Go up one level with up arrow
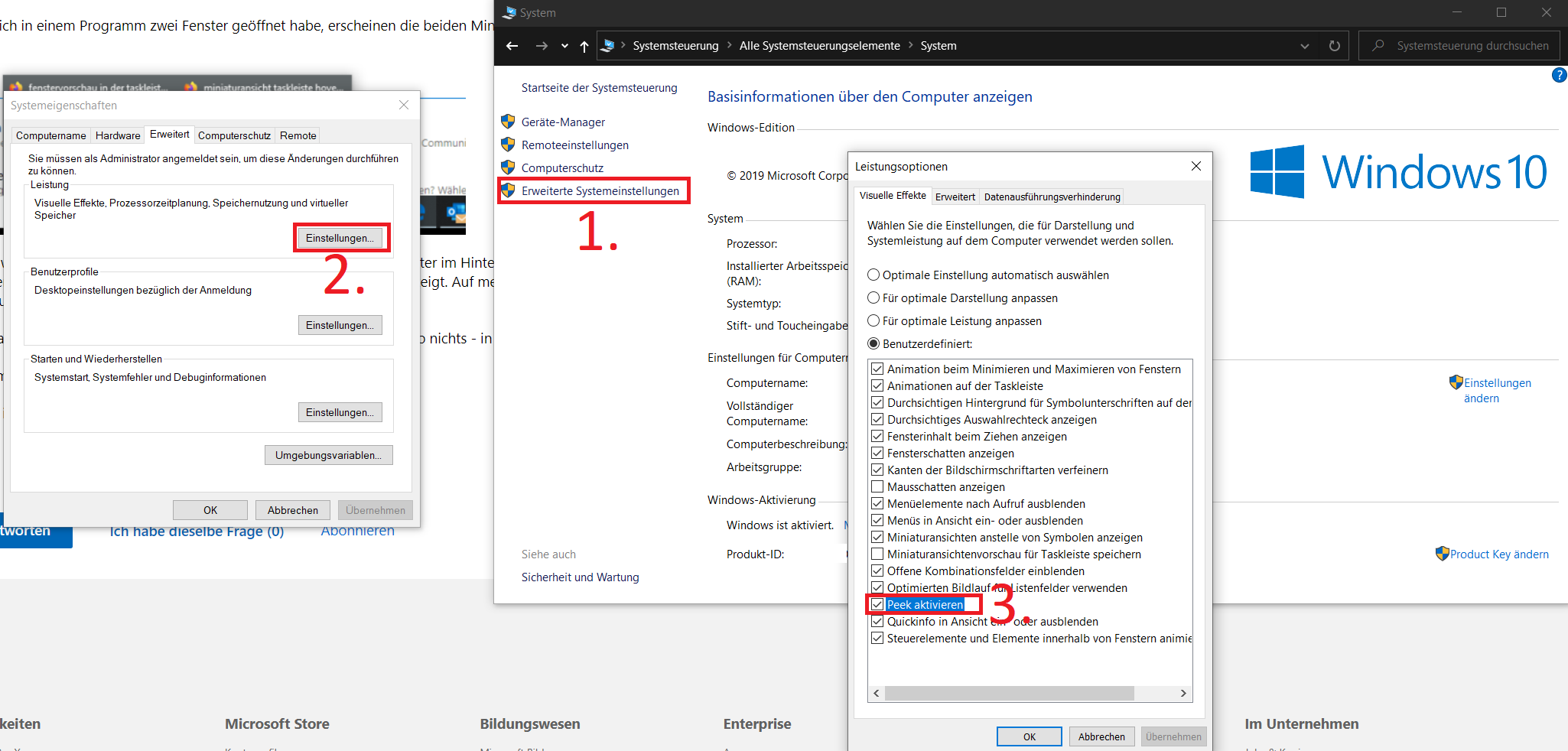The image size is (1568, 751). click(x=584, y=46)
